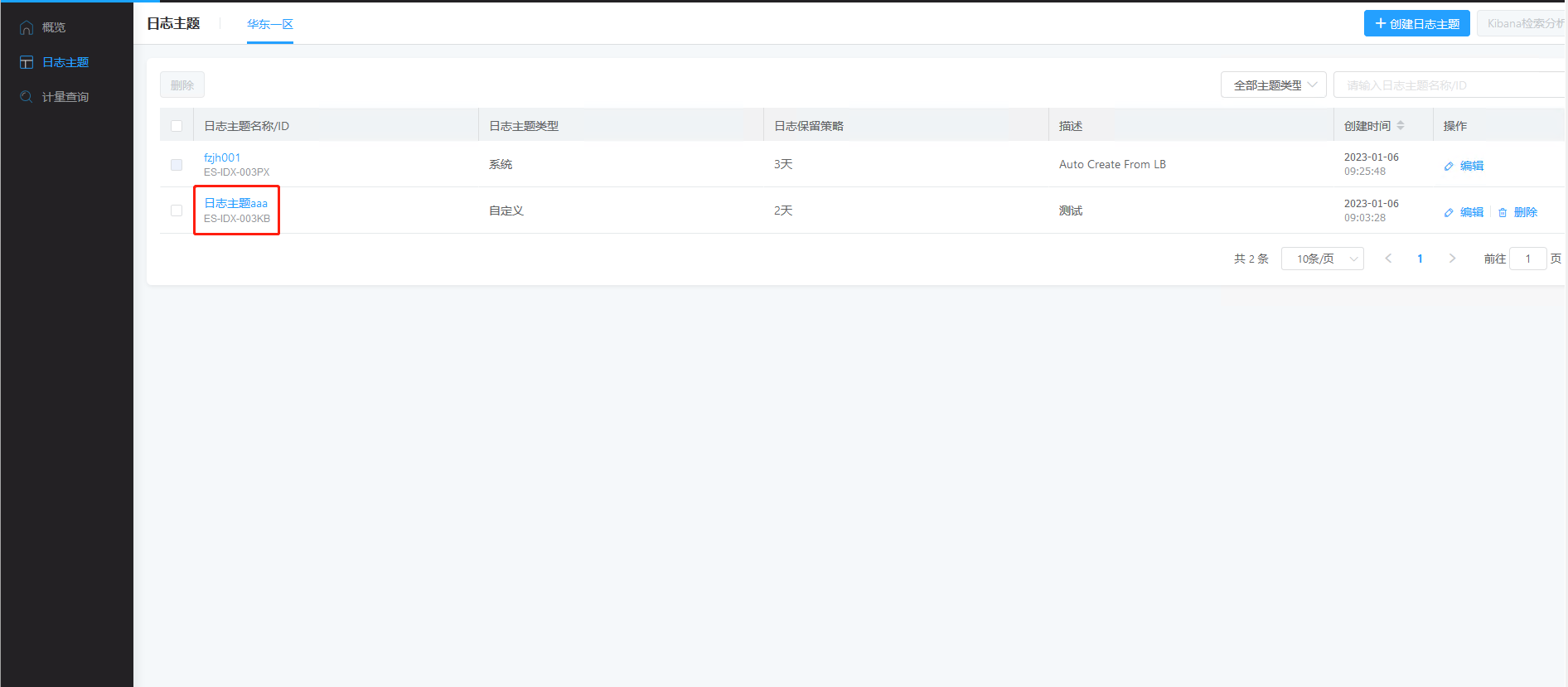Open 计量查询 in the sidebar
This screenshot has height=687, width=1568.
coord(65,97)
